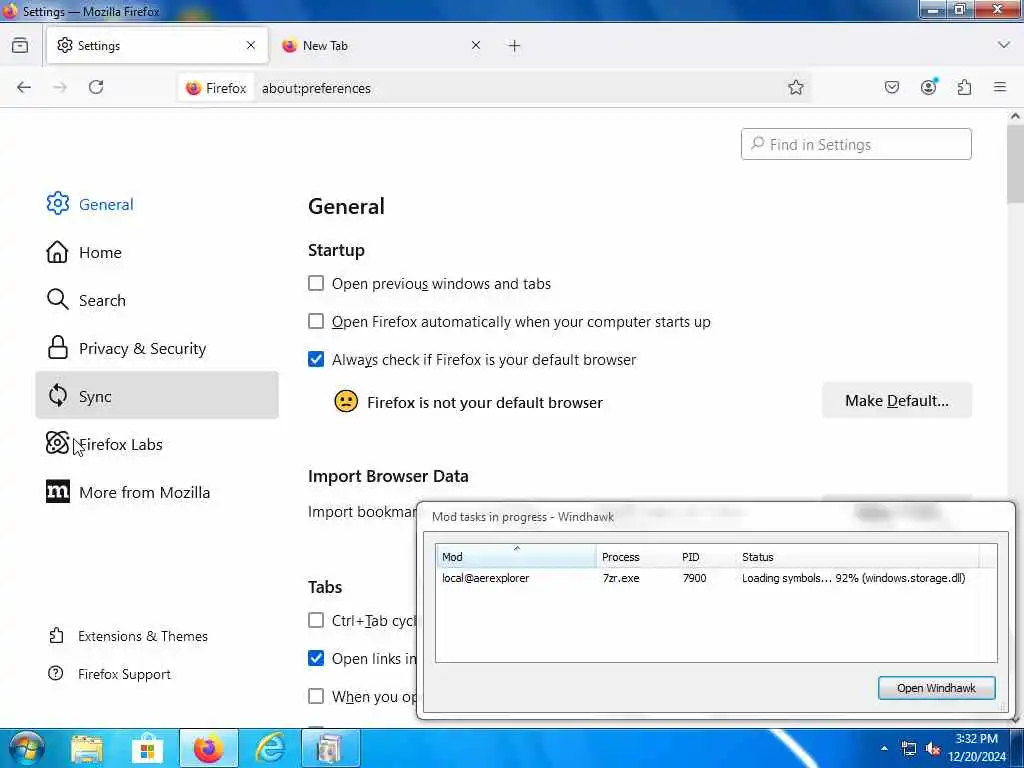Image resolution: width=1024 pixels, height=768 pixels.
Task: Open More from Mozilla category
Action: click(157, 492)
